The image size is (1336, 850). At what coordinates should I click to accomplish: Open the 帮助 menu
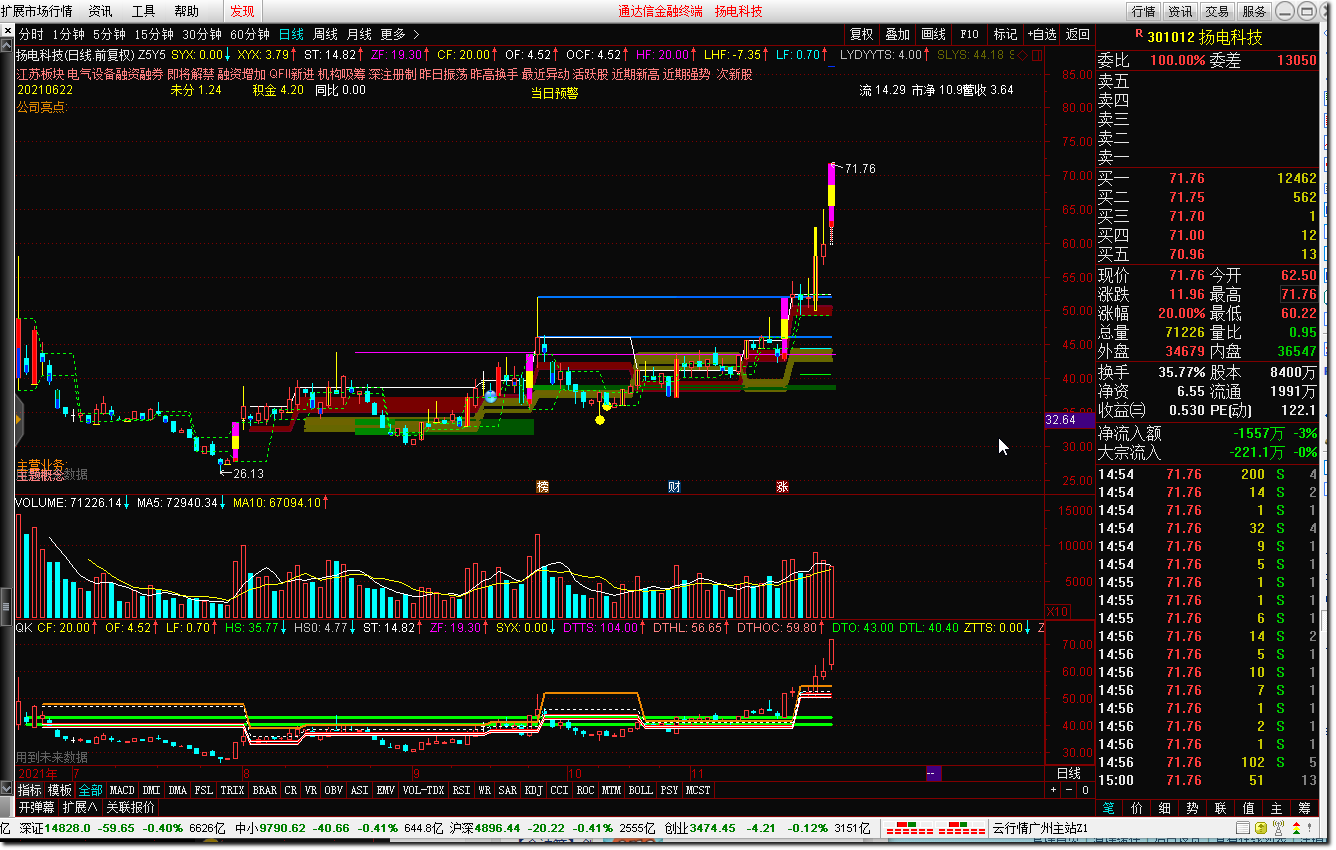click(x=186, y=11)
